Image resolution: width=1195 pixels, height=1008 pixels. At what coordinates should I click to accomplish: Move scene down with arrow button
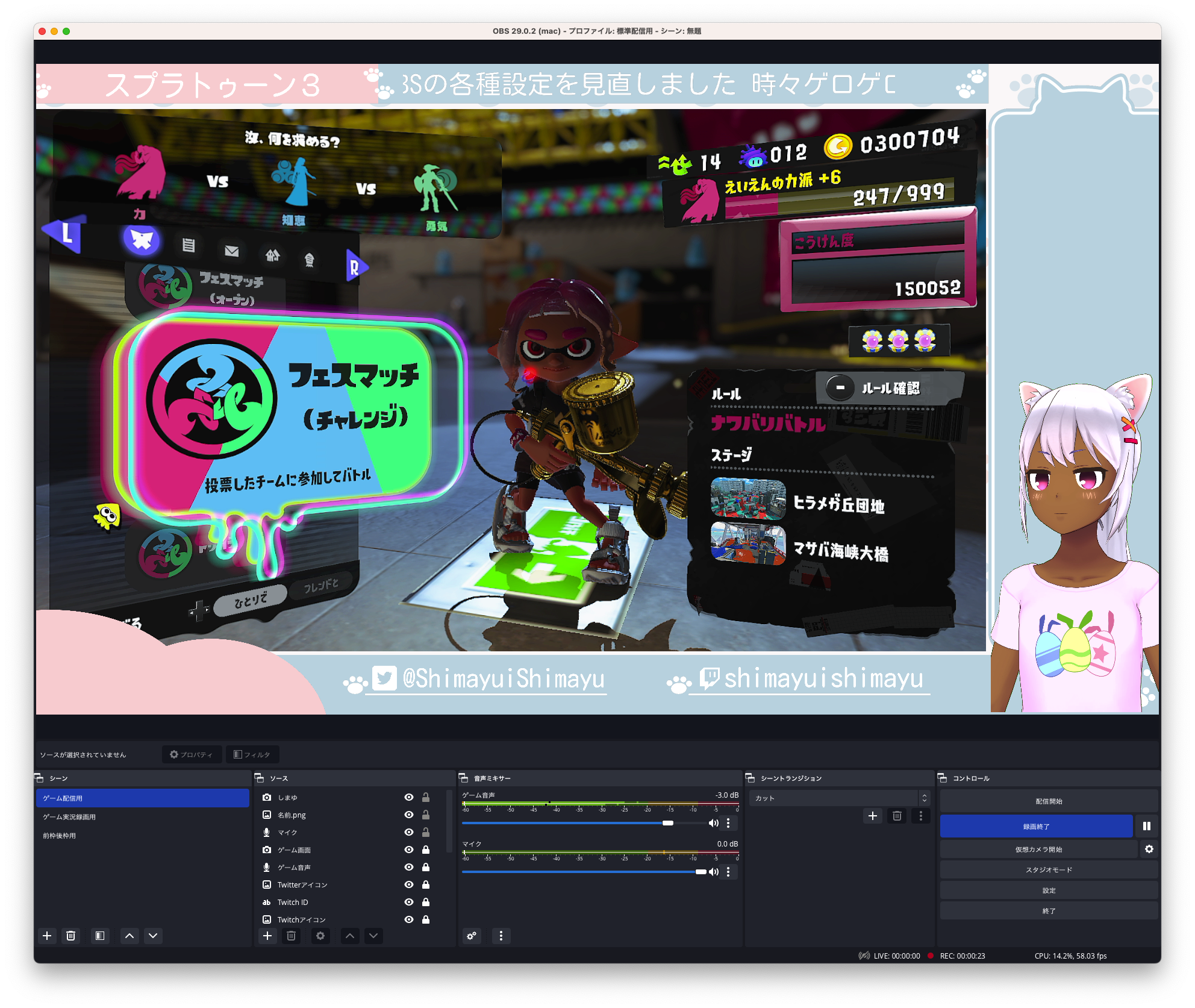pos(153,936)
